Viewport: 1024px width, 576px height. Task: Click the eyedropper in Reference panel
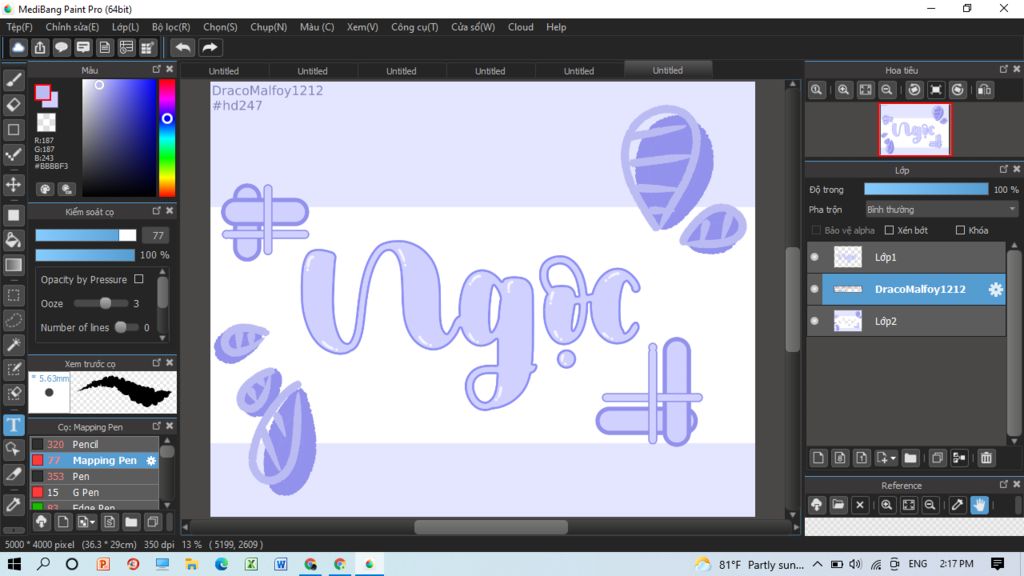957,505
